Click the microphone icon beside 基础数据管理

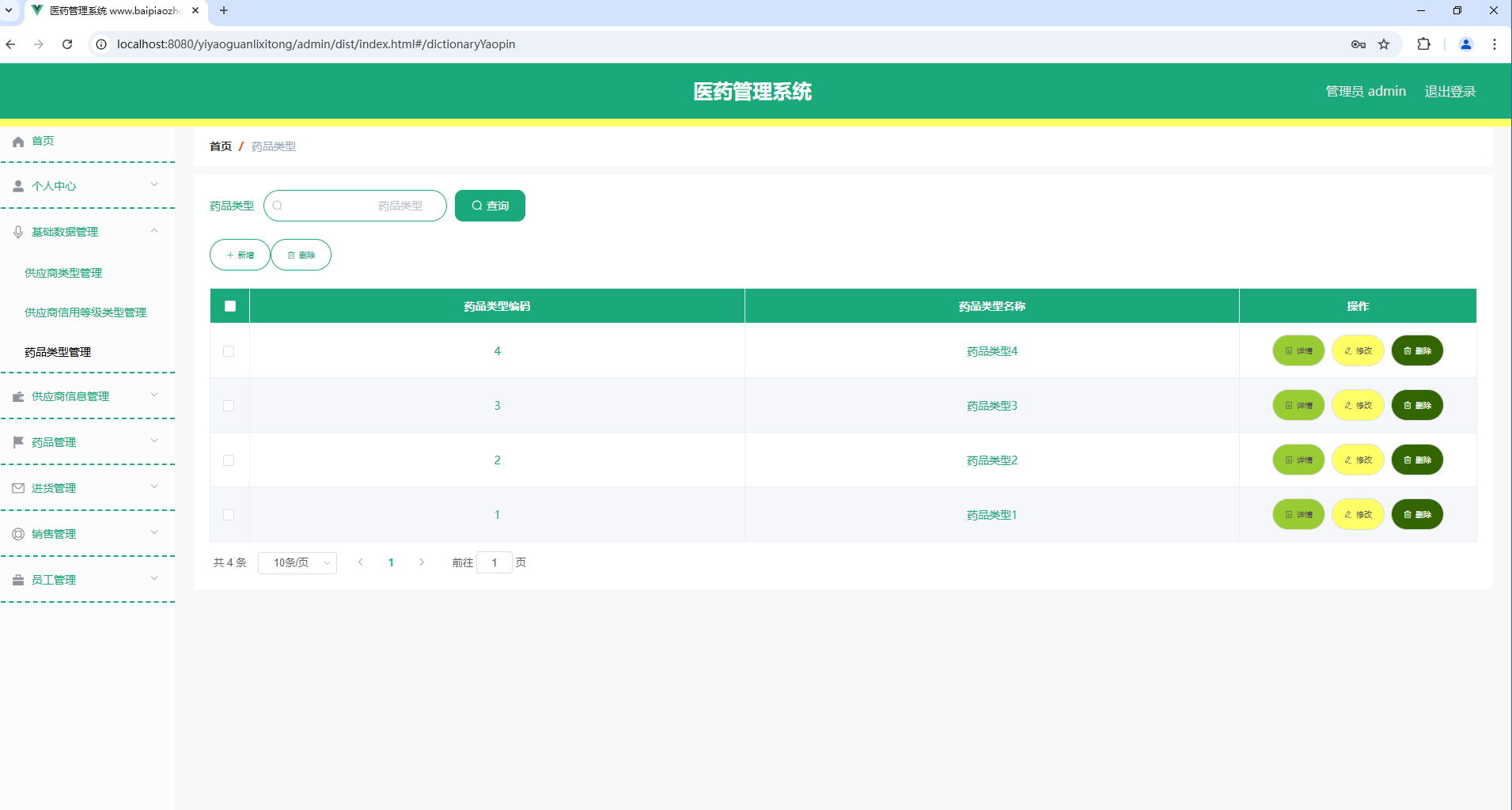[17, 231]
